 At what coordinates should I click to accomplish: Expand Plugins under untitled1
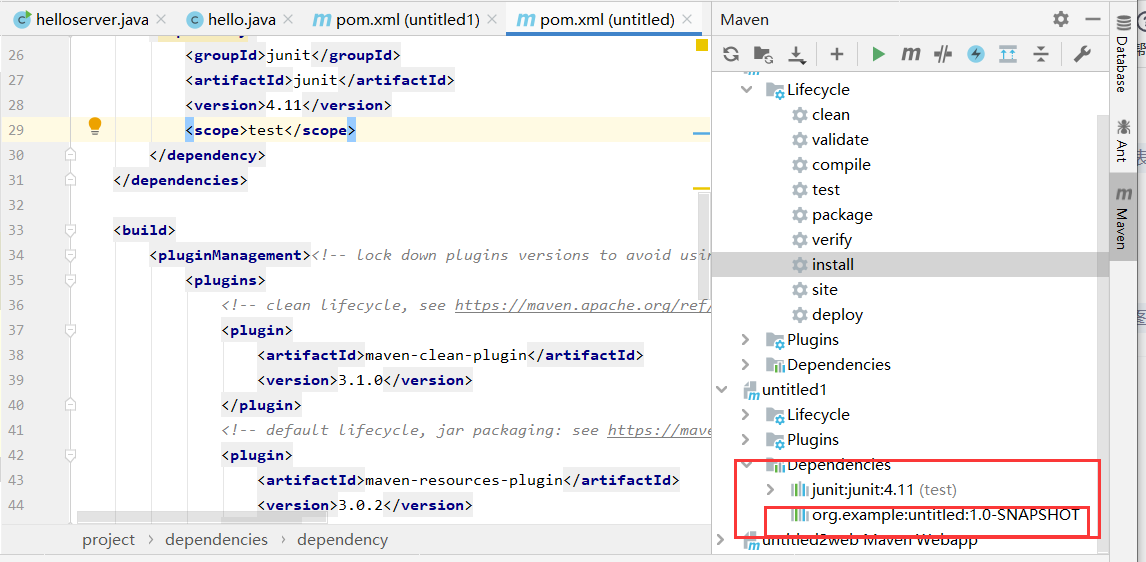(x=745, y=439)
